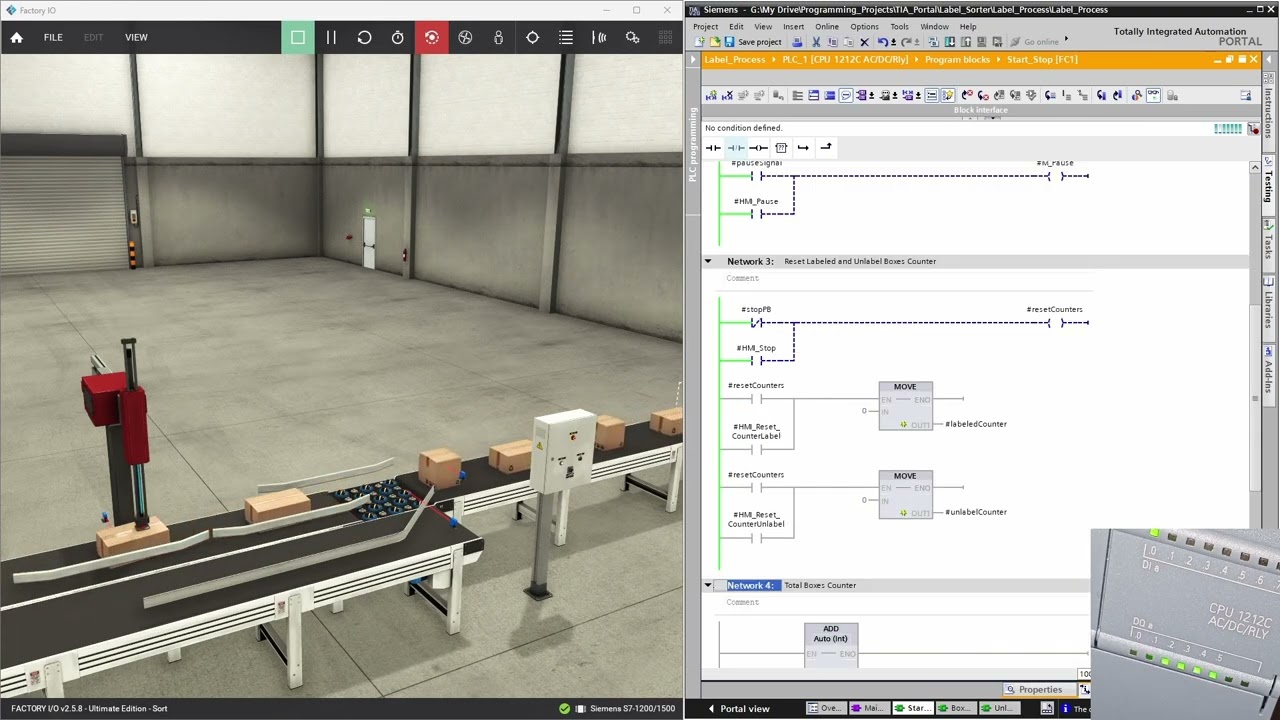Open Factory IO time scale control
The height and width of the screenshot is (720, 1280).
coord(398,37)
